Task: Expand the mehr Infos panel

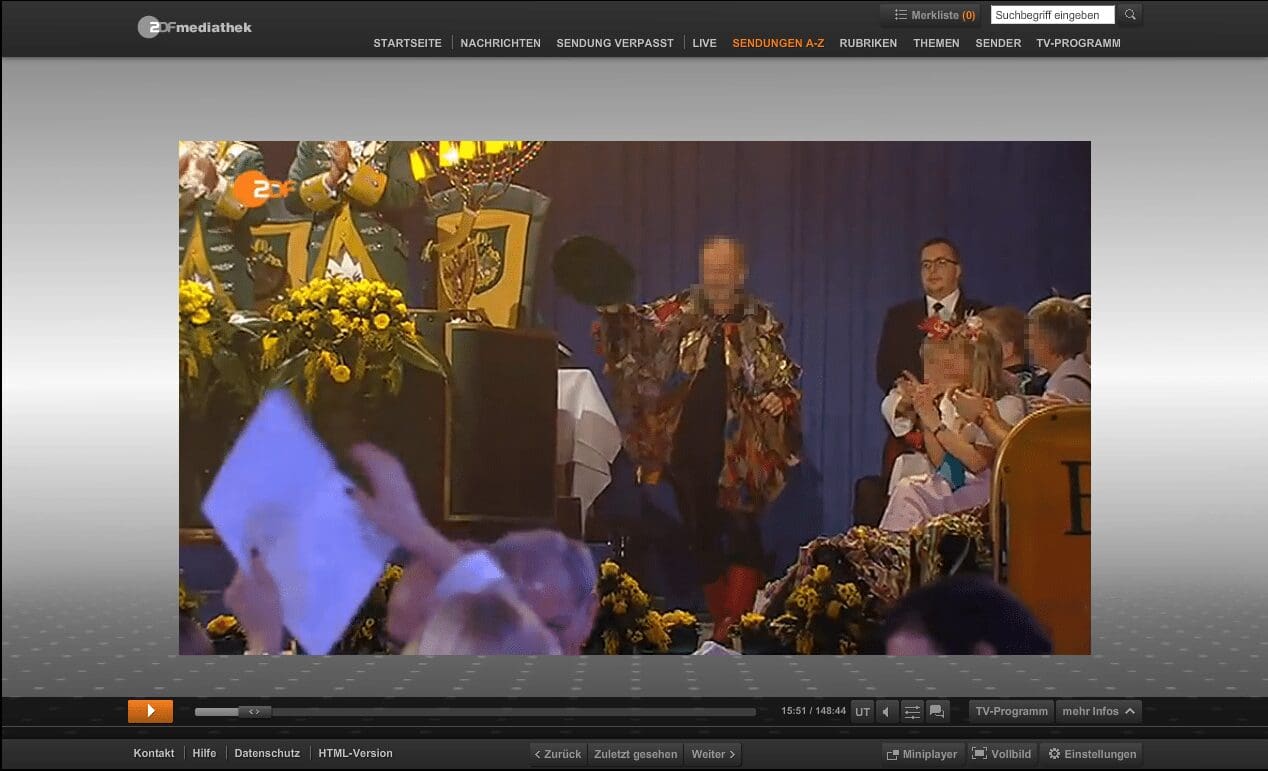Action: tap(1098, 711)
